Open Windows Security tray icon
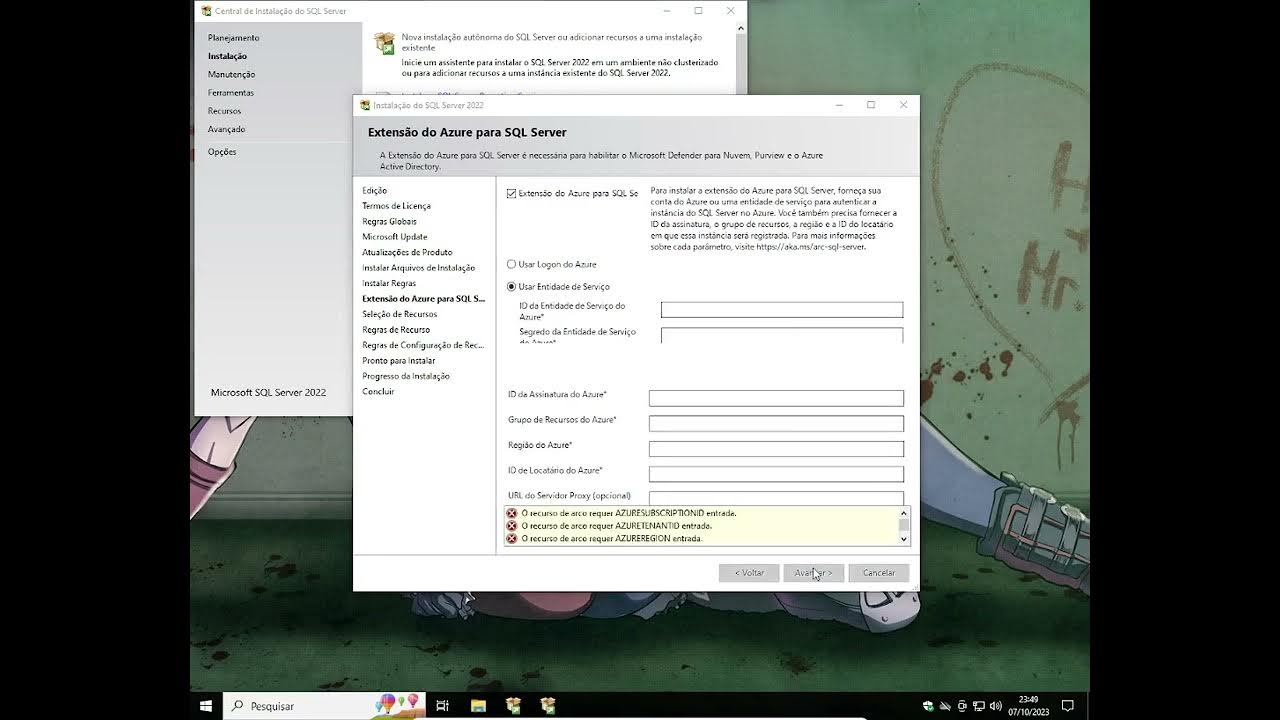 [929, 706]
